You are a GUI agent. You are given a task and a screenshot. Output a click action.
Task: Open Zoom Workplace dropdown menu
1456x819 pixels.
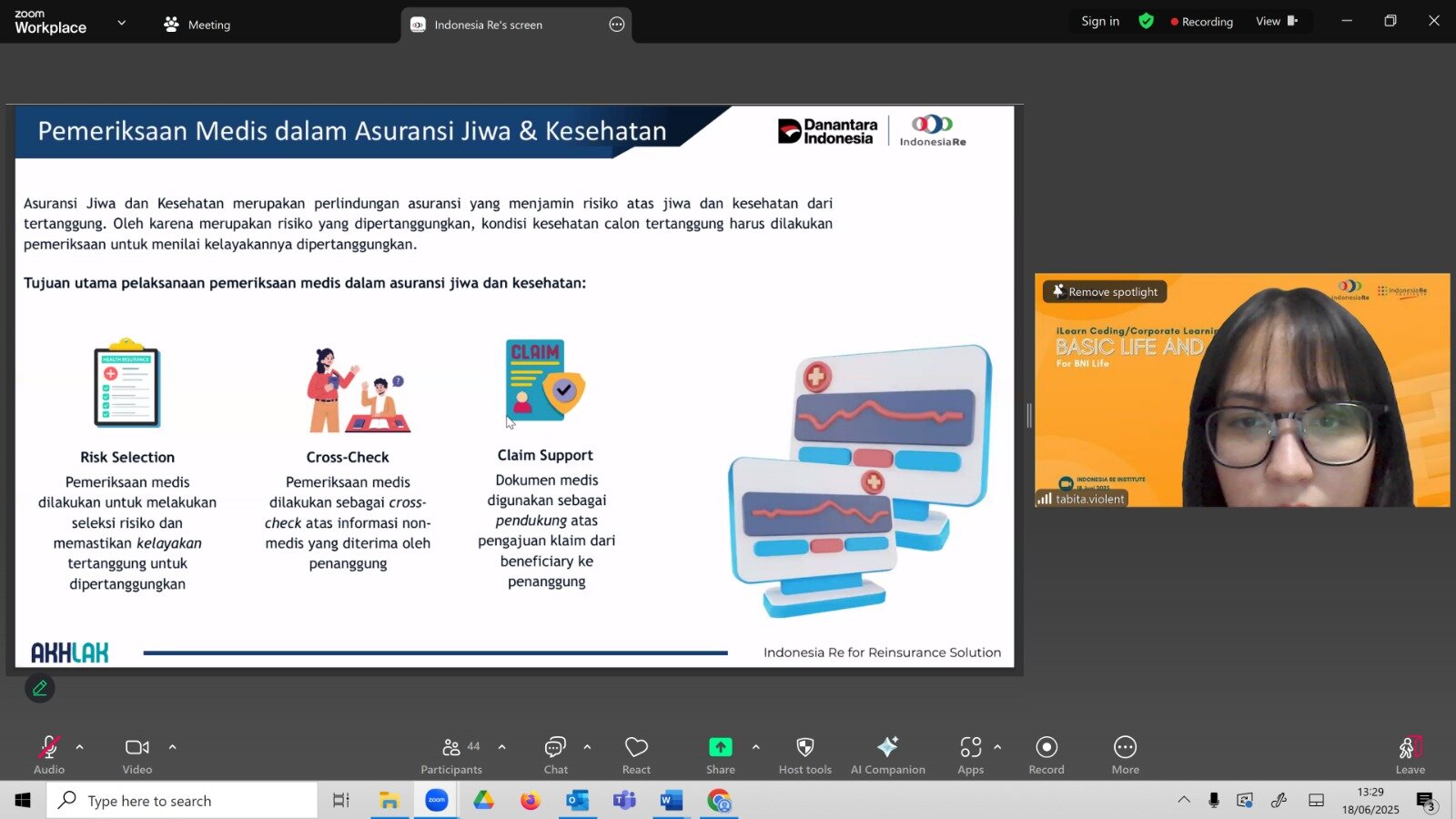coord(122,23)
